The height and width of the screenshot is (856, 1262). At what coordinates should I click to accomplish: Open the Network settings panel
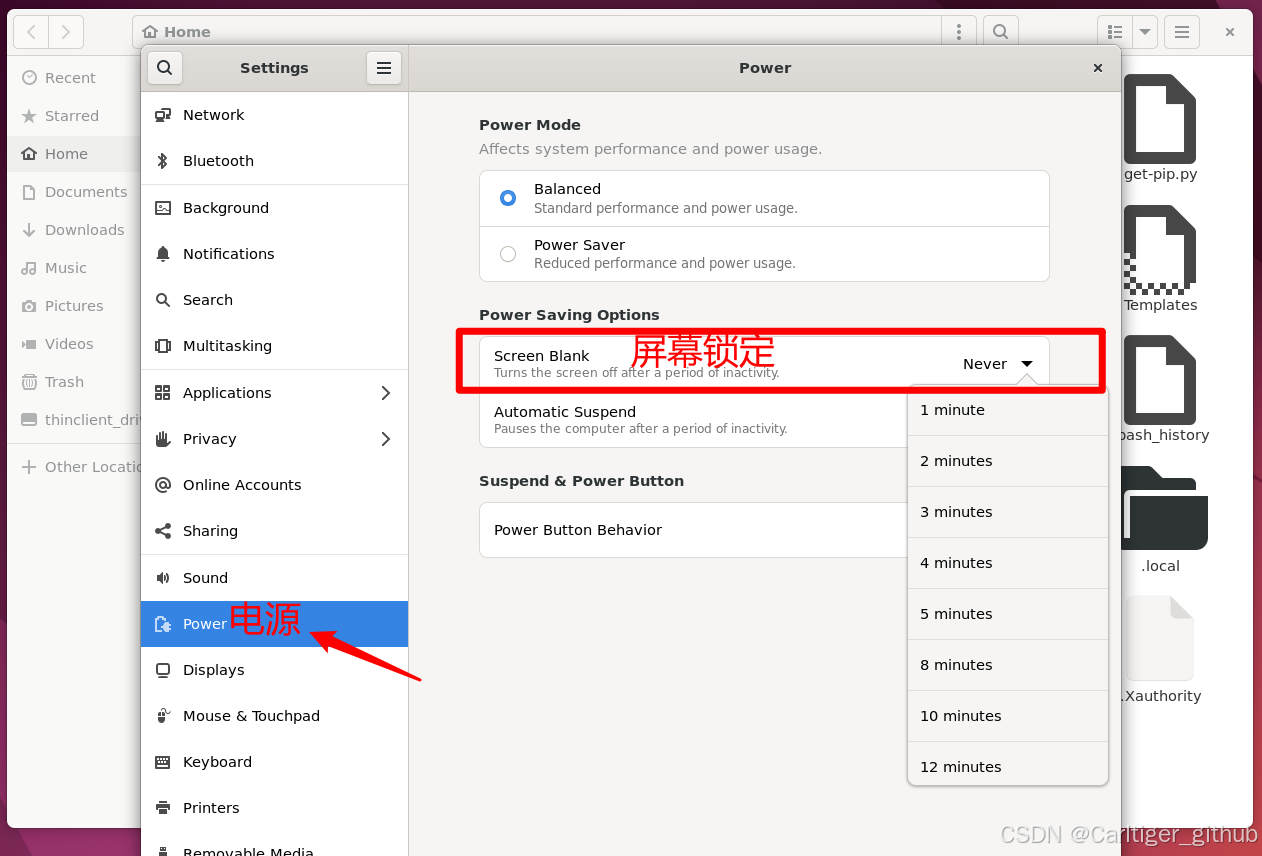[274, 115]
